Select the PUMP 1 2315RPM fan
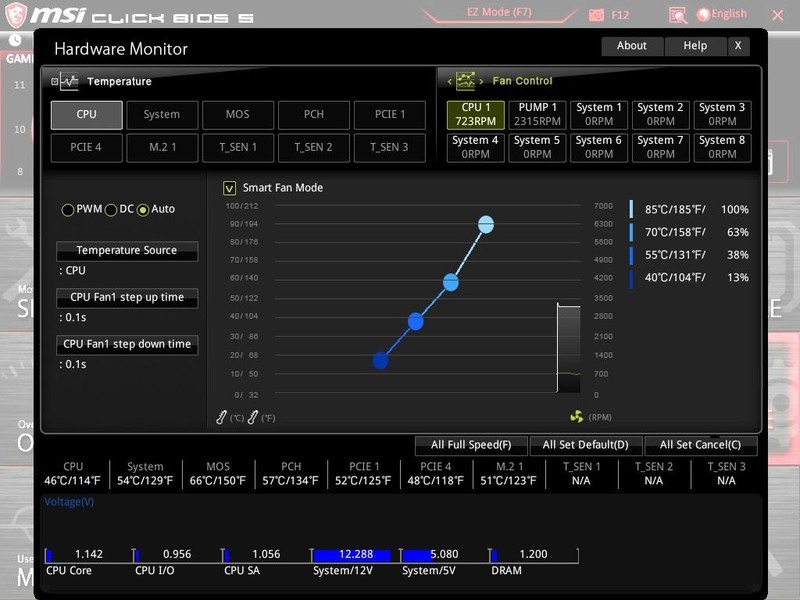This screenshot has width=800, height=600. (x=537, y=114)
